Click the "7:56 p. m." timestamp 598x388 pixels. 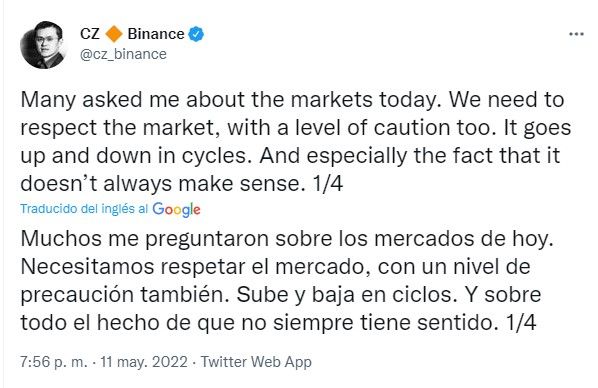(x=54, y=362)
